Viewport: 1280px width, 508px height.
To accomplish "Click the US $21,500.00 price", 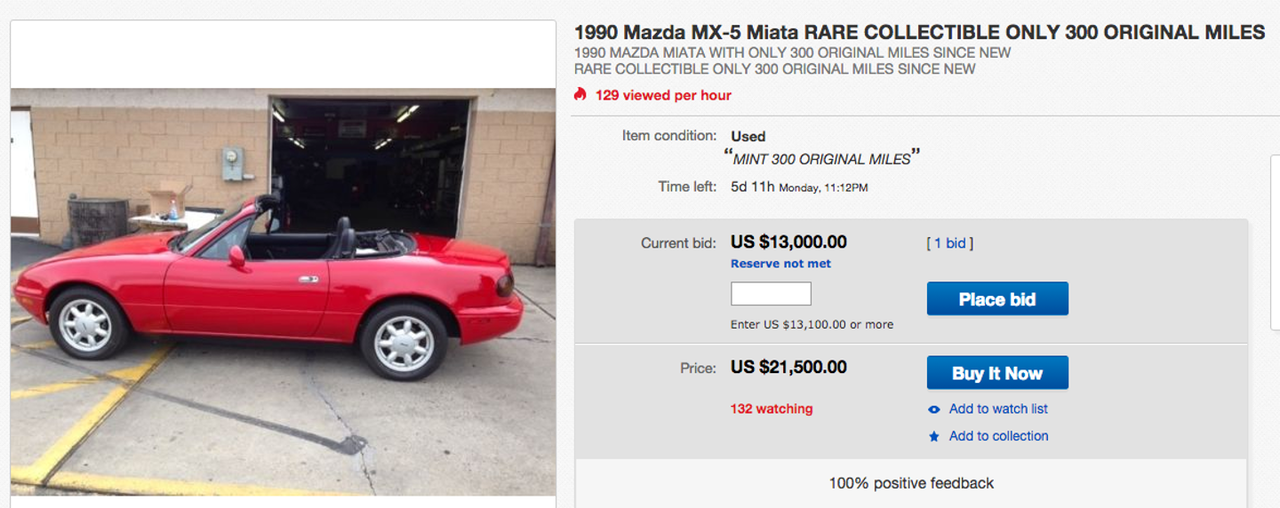I will (789, 368).
